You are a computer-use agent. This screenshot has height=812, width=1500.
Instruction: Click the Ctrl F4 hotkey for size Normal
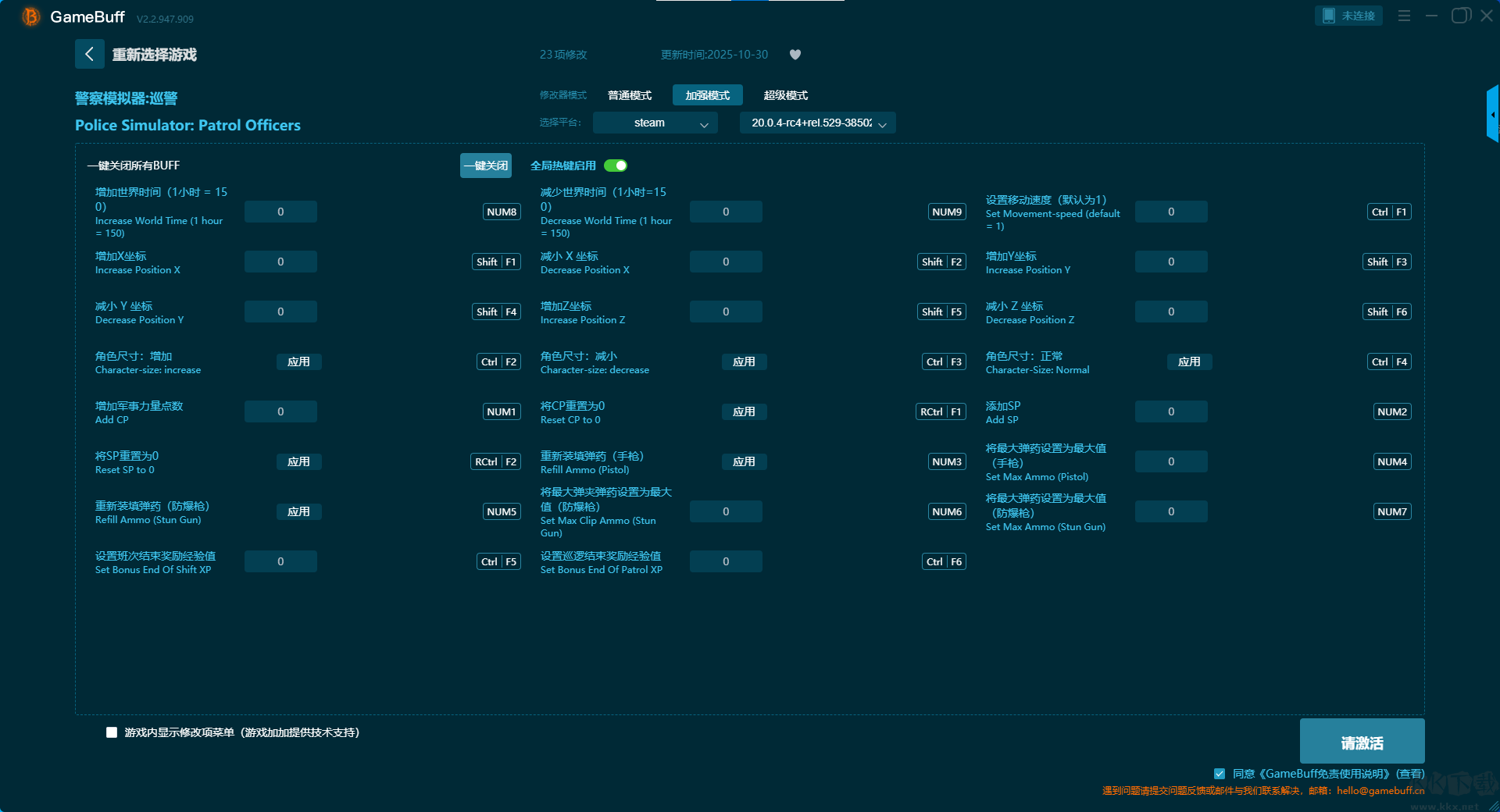click(1390, 361)
